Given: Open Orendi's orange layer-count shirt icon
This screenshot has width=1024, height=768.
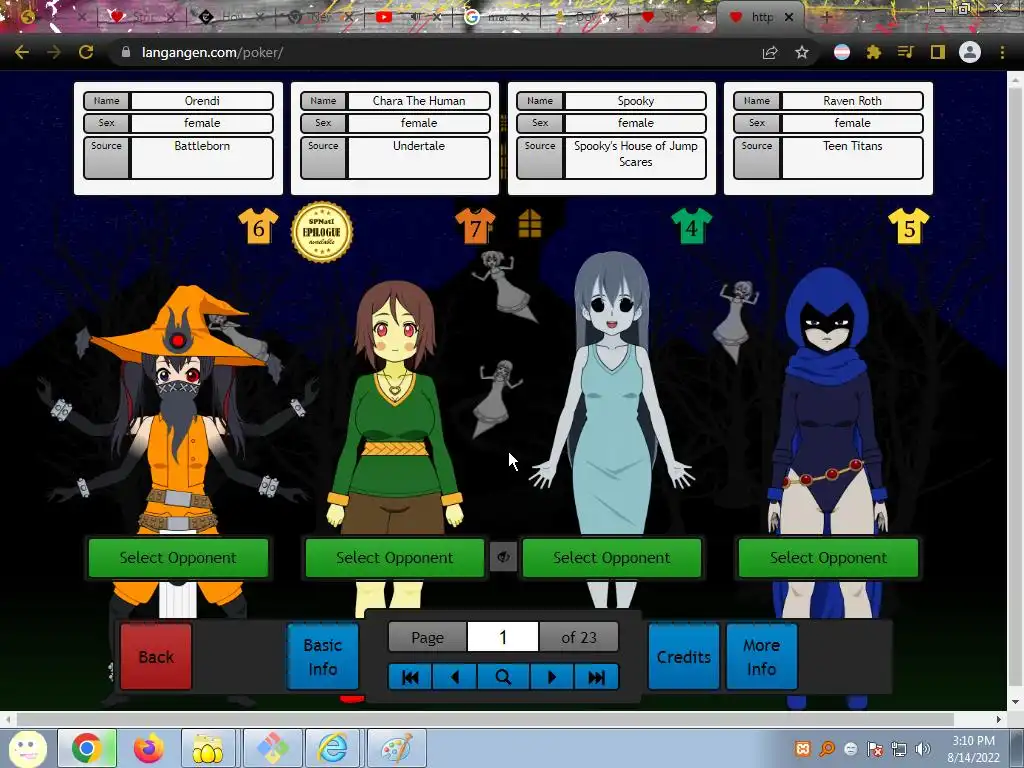Looking at the screenshot, I should [258, 226].
